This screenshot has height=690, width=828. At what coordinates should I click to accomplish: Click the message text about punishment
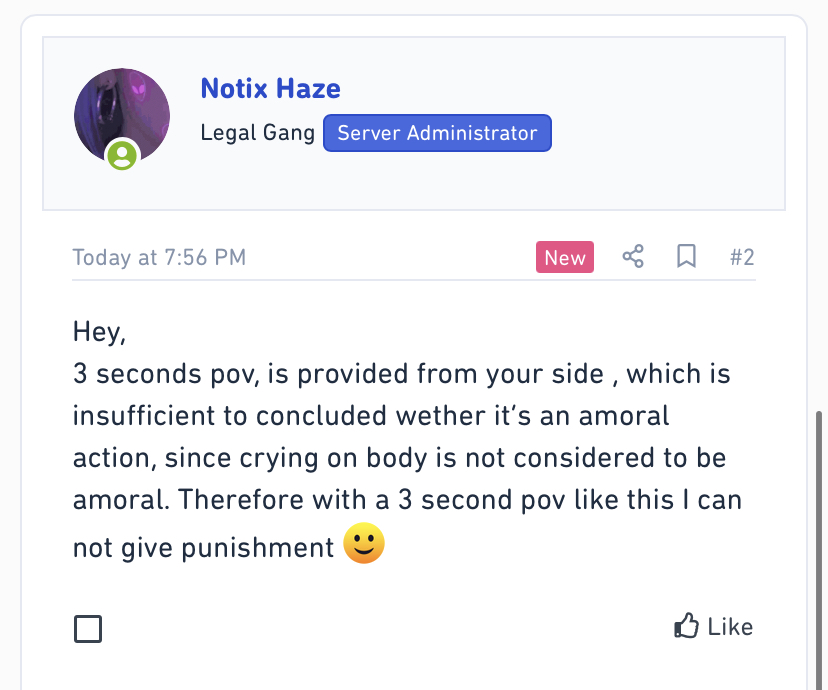pyautogui.click(x=407, y=458)
